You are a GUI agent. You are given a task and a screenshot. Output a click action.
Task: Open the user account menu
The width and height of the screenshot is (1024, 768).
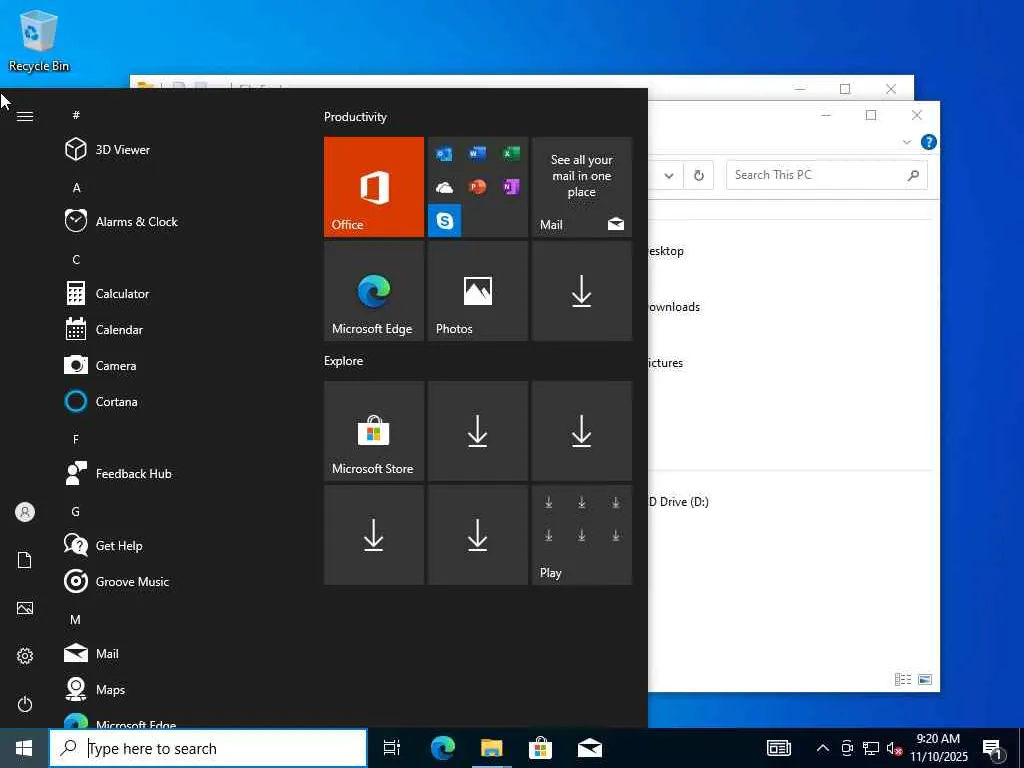25,512
